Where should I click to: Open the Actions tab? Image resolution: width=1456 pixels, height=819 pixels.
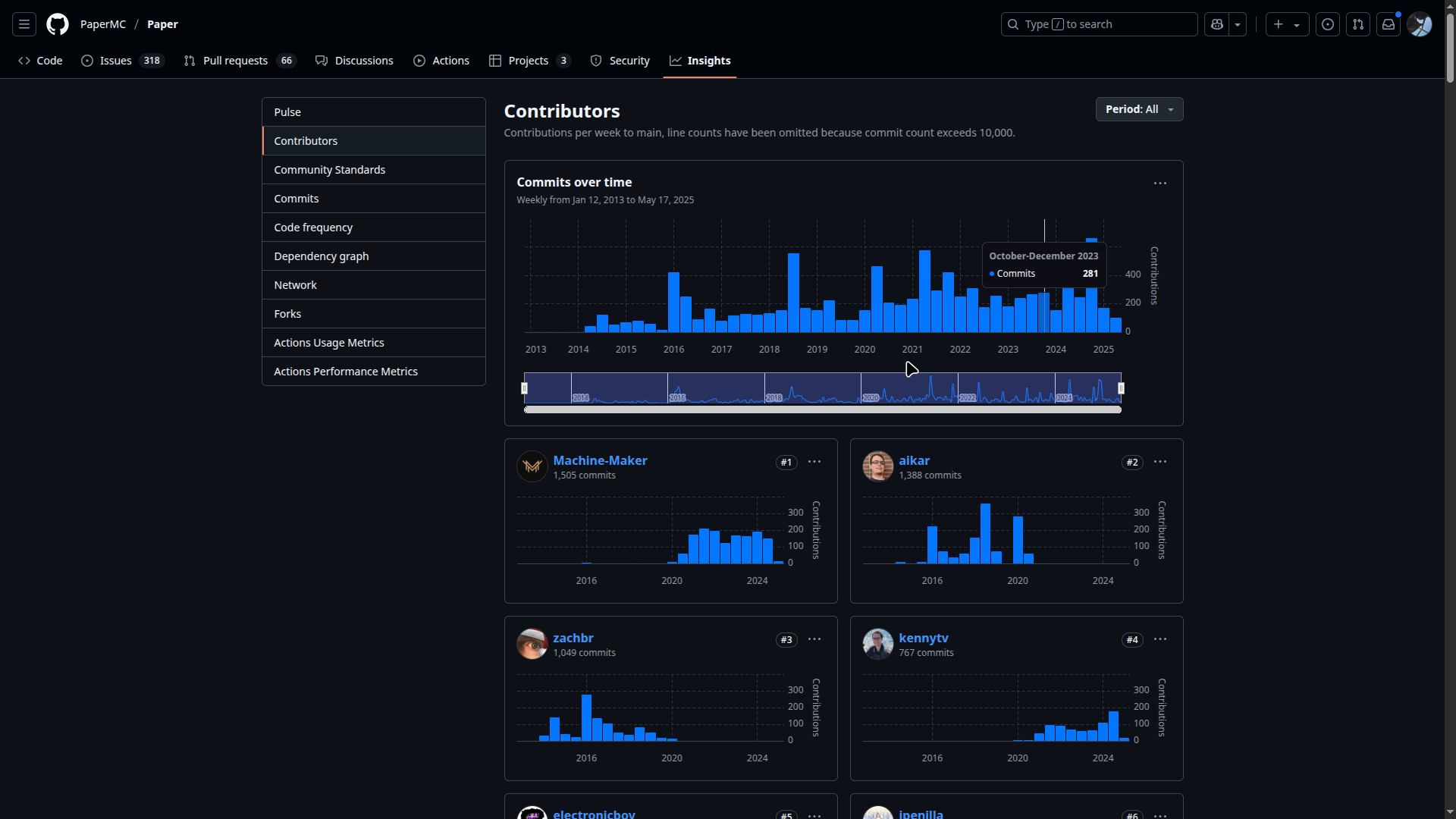[441, 61]
